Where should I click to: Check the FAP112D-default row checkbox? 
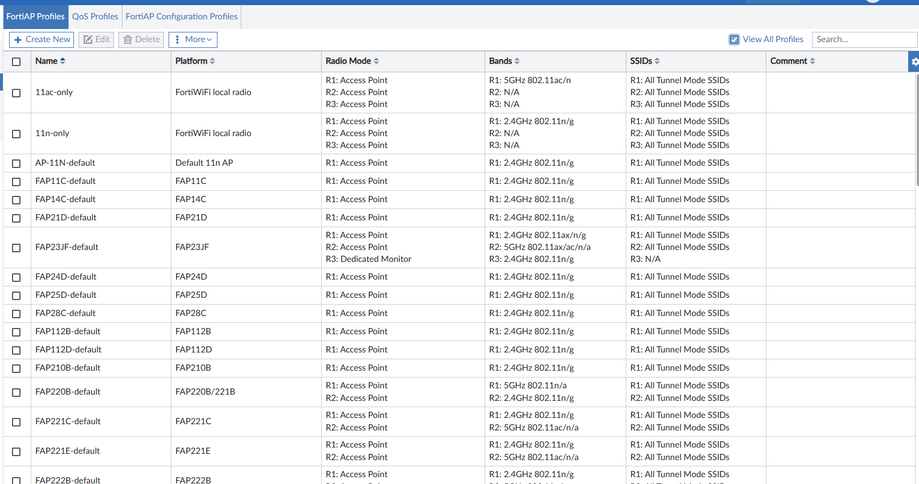pos(16,350)
